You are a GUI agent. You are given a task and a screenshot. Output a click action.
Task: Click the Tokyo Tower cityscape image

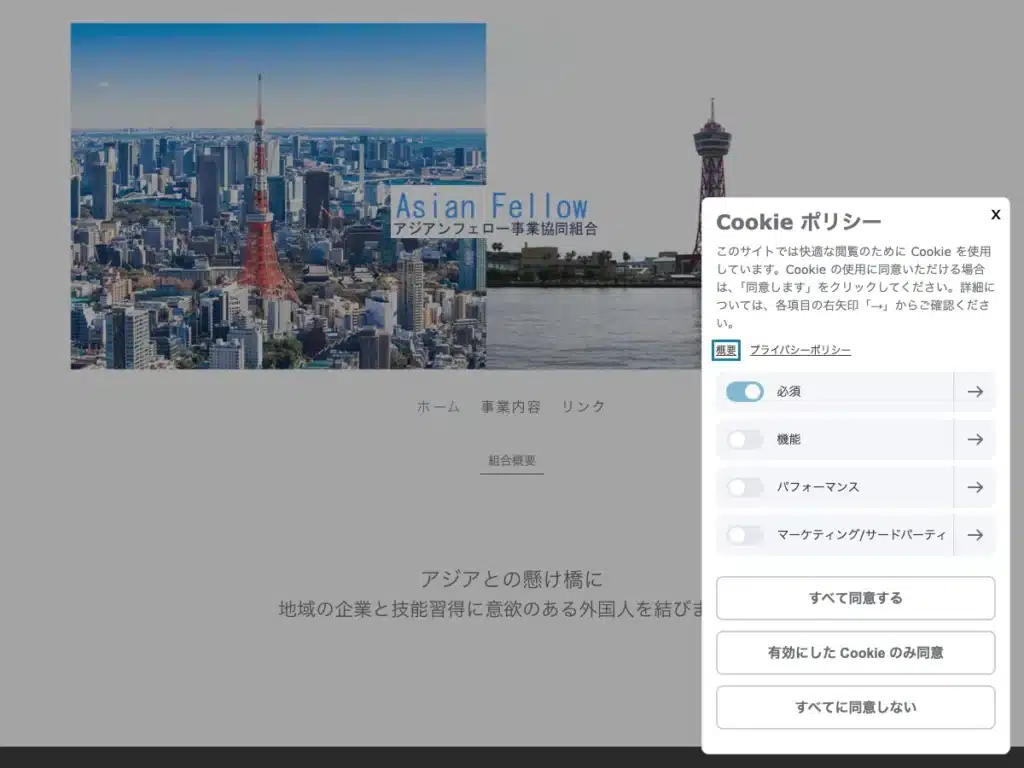[278, 196]
